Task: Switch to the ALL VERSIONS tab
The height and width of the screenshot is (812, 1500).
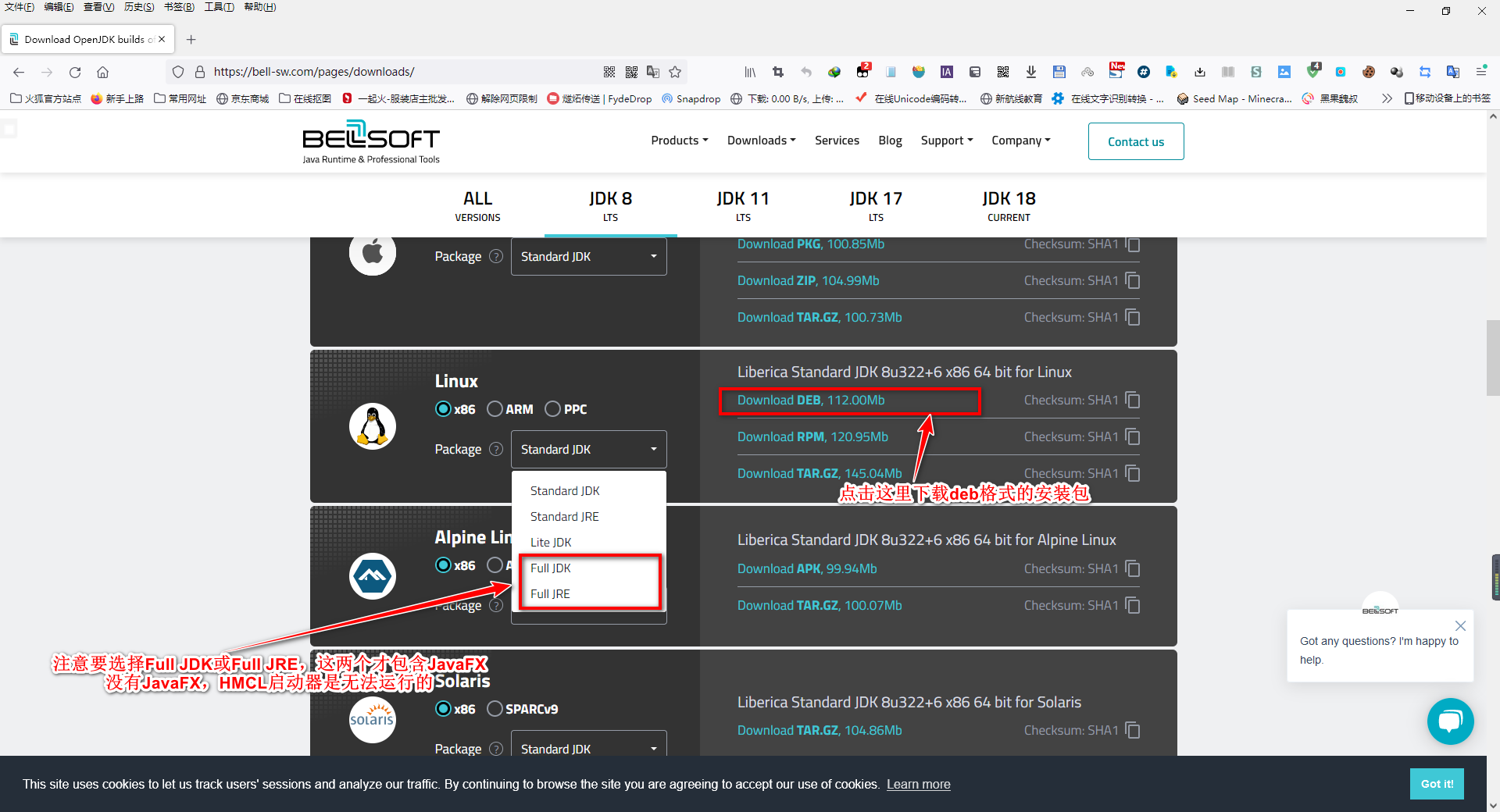Action: tap(478, 205)
